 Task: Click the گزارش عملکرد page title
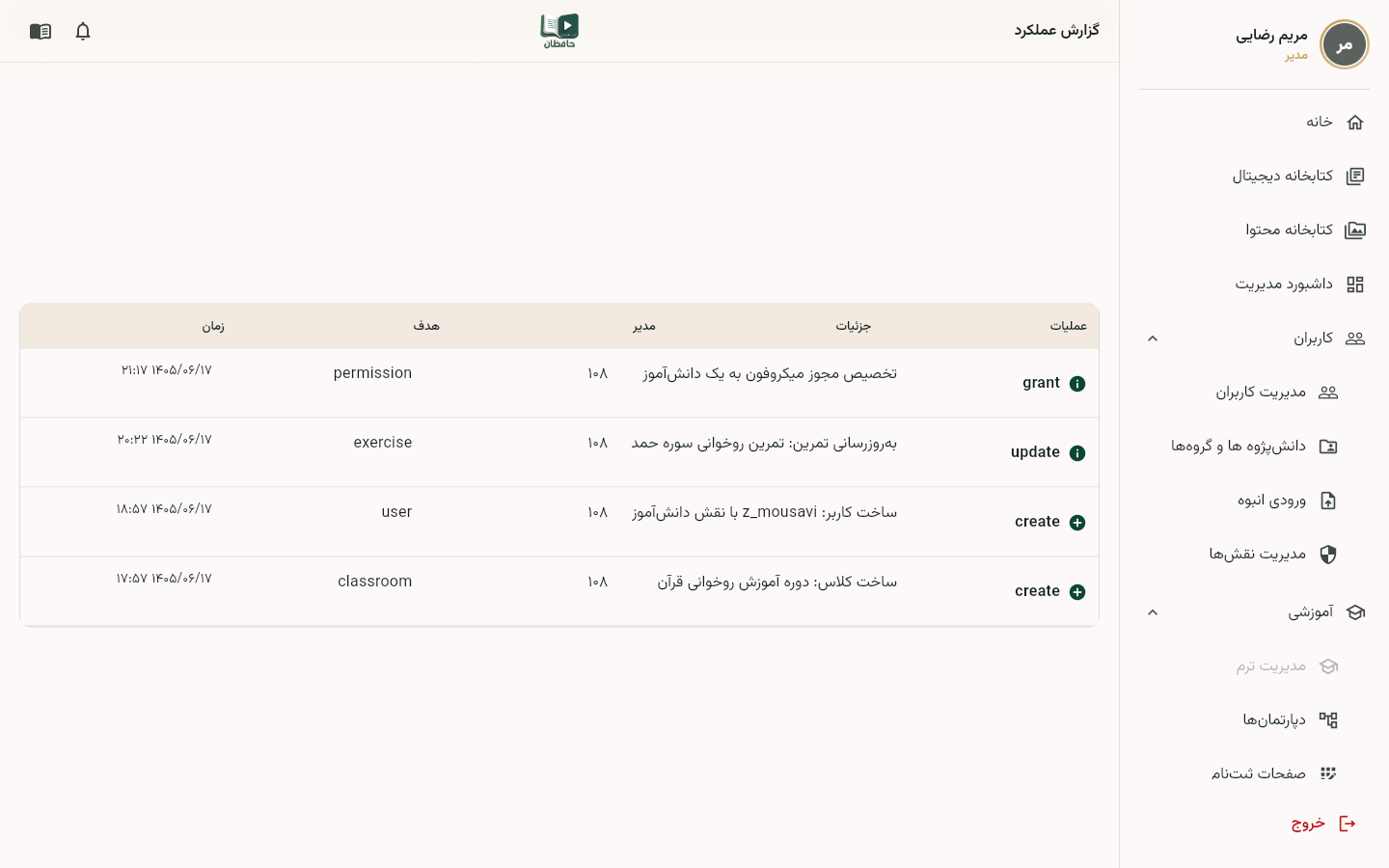[1057, 31]
